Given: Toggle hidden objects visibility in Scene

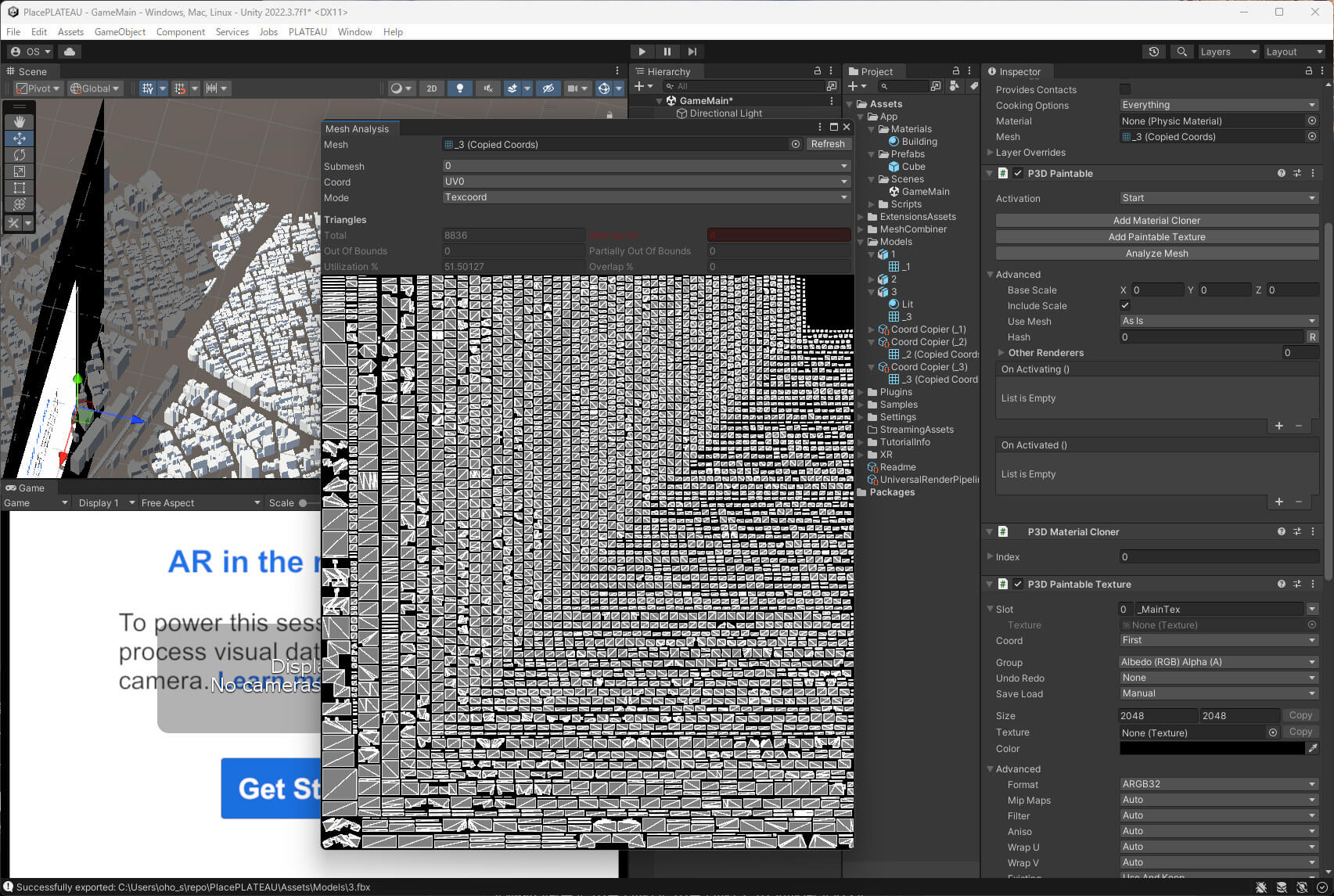Looking at the screenshot, I should (548, 88).
